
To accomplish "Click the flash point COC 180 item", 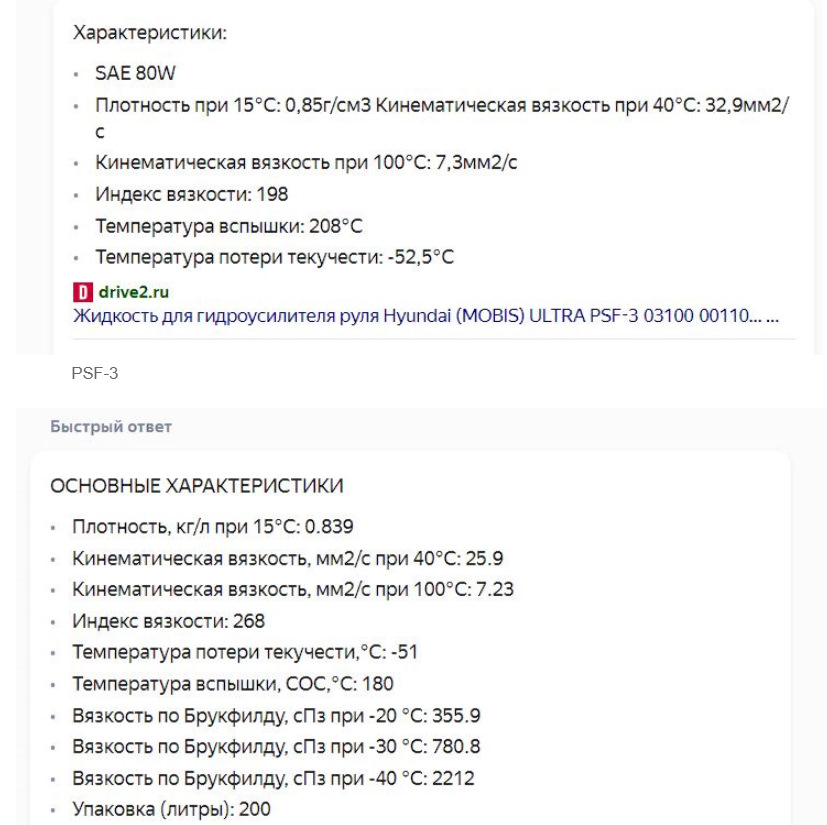I will pos(232,683).
